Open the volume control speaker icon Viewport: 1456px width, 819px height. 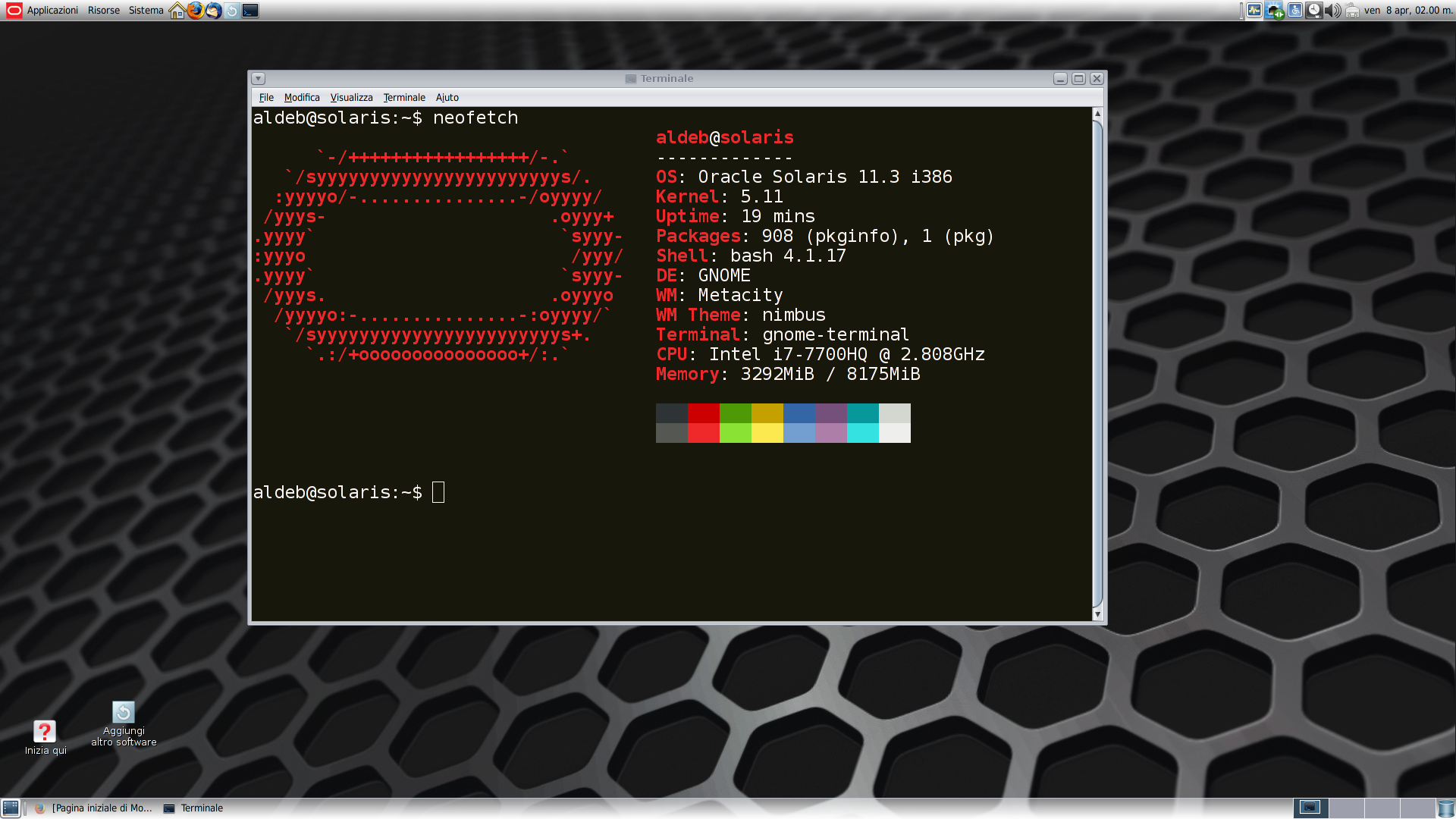pos(1333,11)
